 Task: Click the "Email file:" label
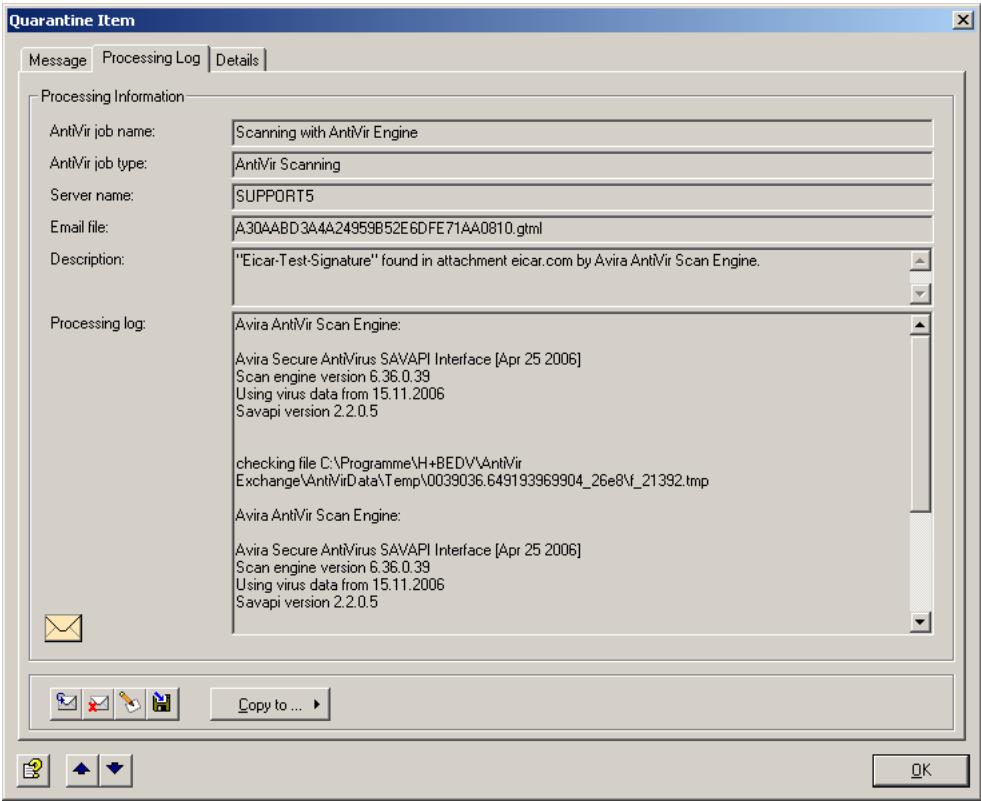[x=79, y=227]
